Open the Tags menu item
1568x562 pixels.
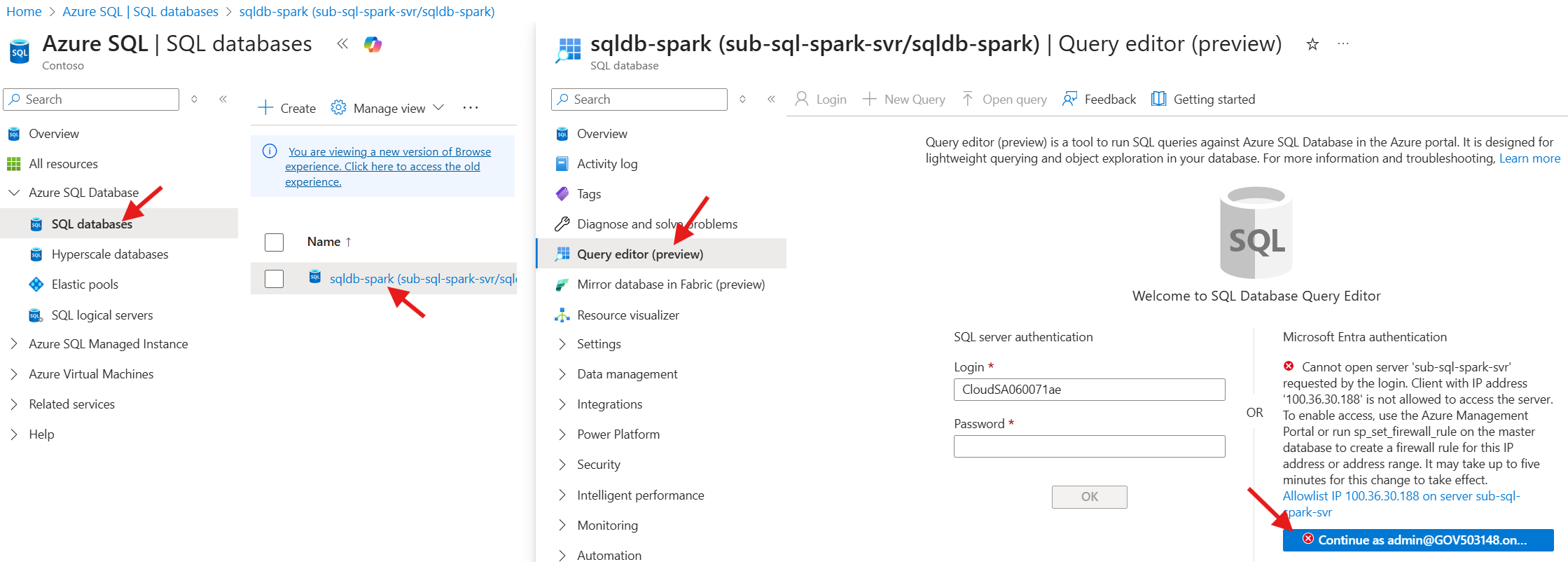588,194
